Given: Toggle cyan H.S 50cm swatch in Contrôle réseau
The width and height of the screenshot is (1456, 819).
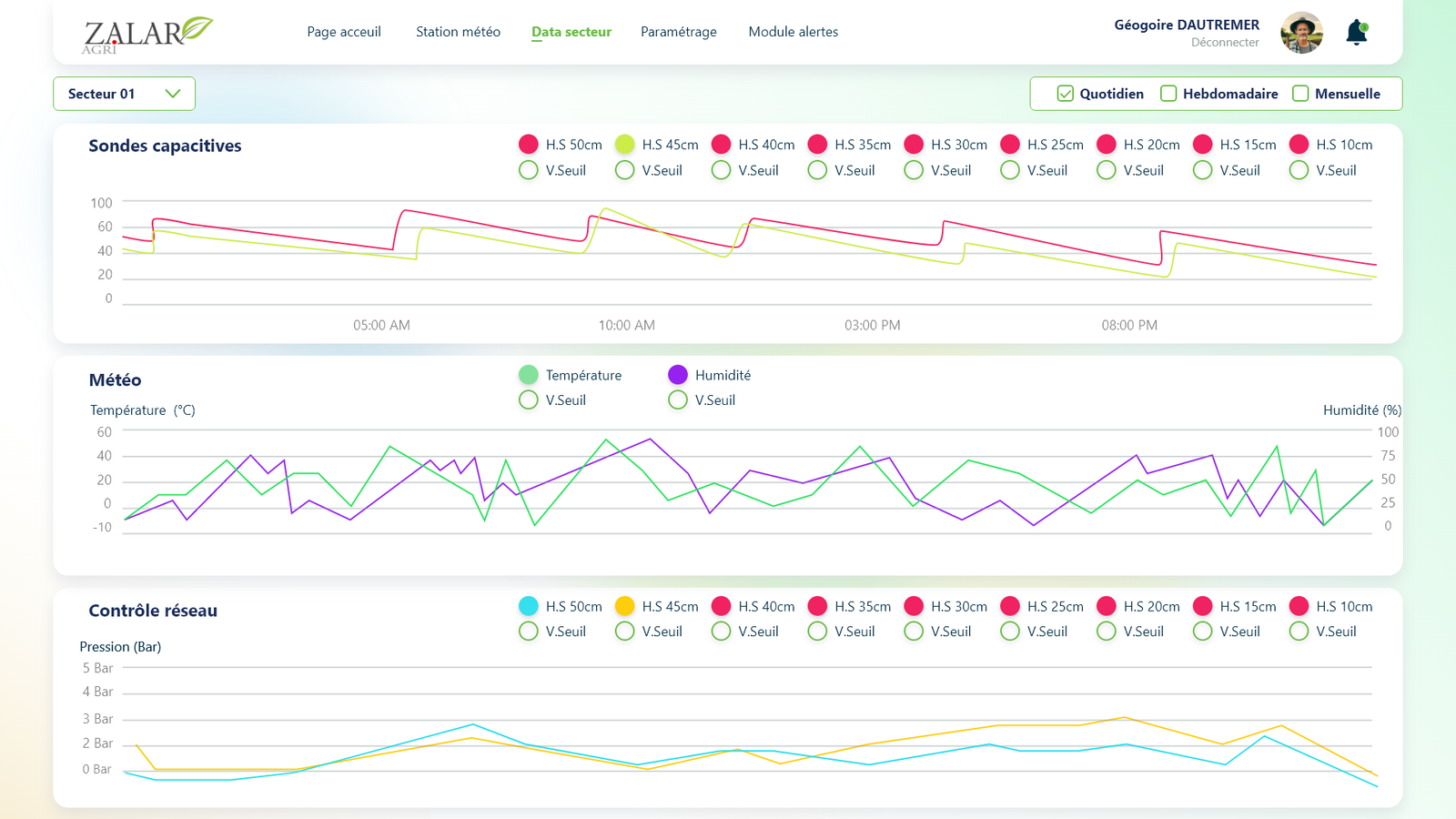Looking at the screenshot, I should [x=529, y=606].
